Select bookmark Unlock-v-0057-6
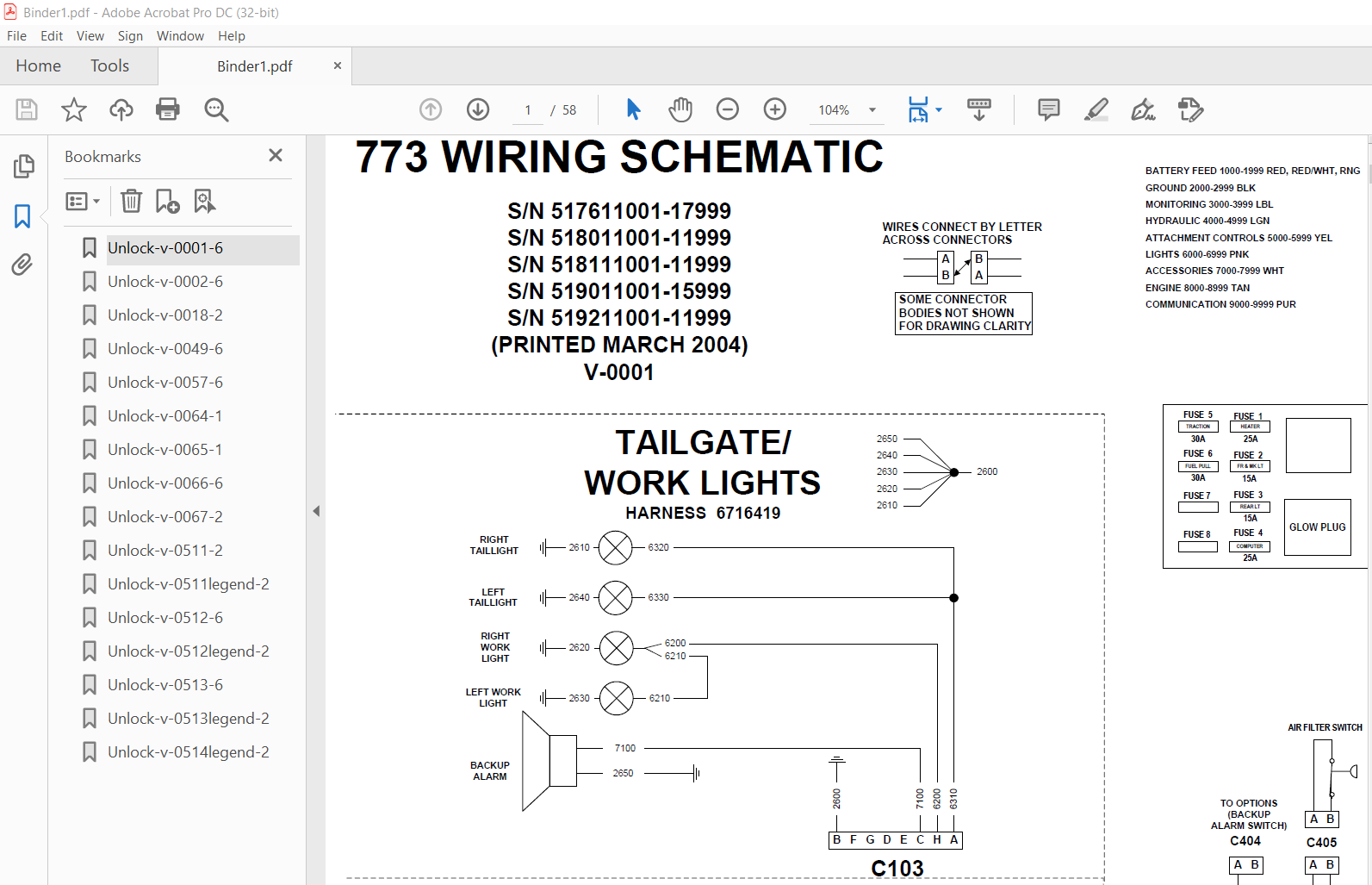 pyautogui.click(x=165, y=383)
